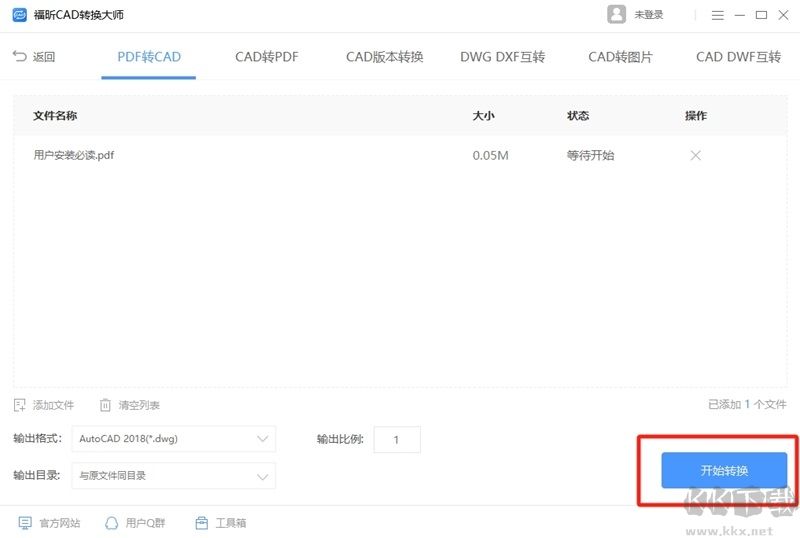800x538 pixels.
Task: Open the 官方网站 link
Action: (49, 523)
